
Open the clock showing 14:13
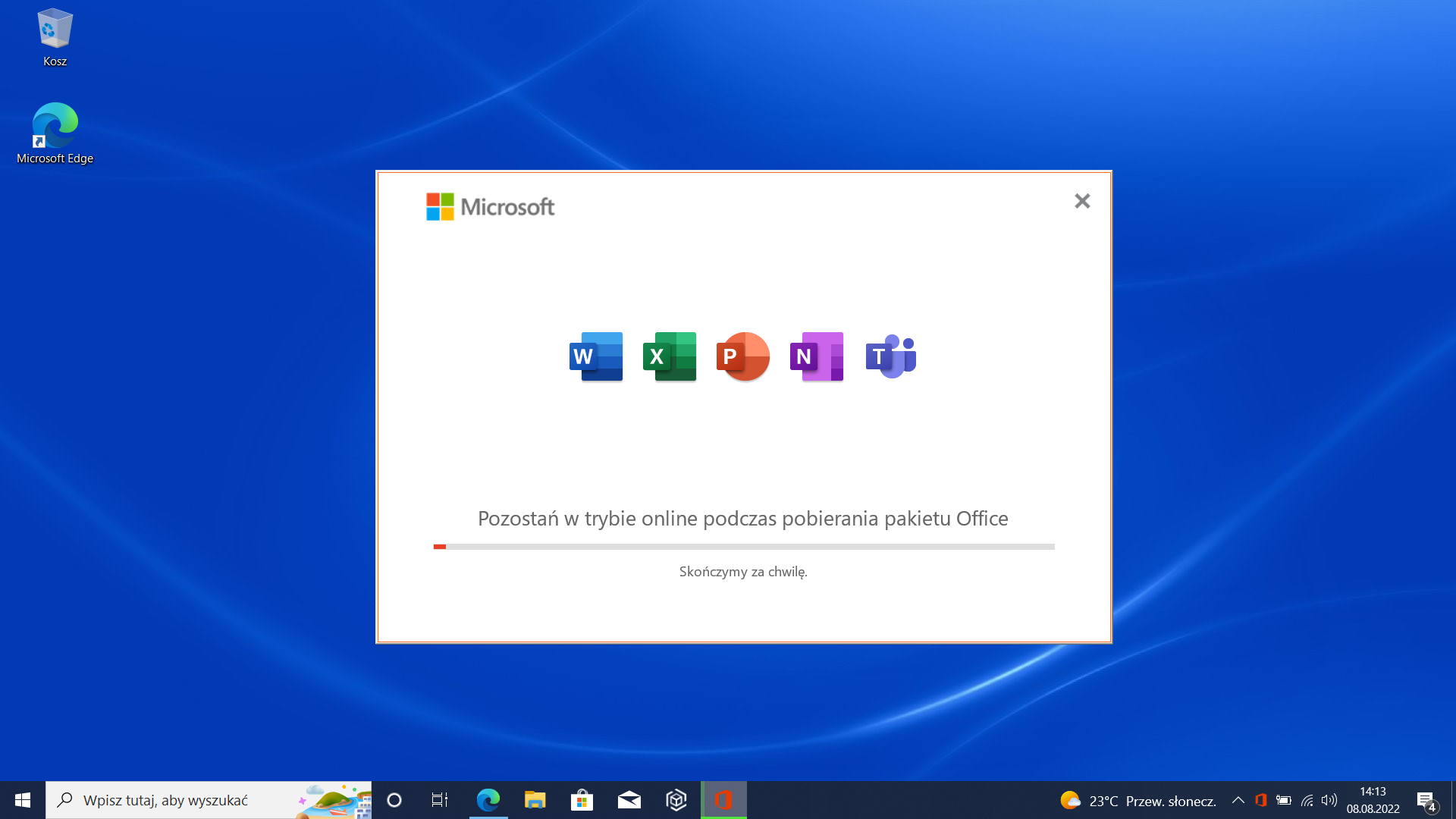pyautogui.click(x=1373, y=800)
